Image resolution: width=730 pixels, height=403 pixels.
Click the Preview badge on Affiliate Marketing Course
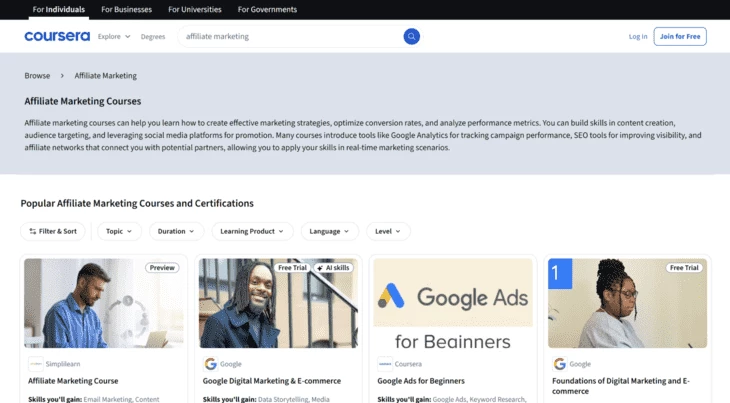[162, 268]
